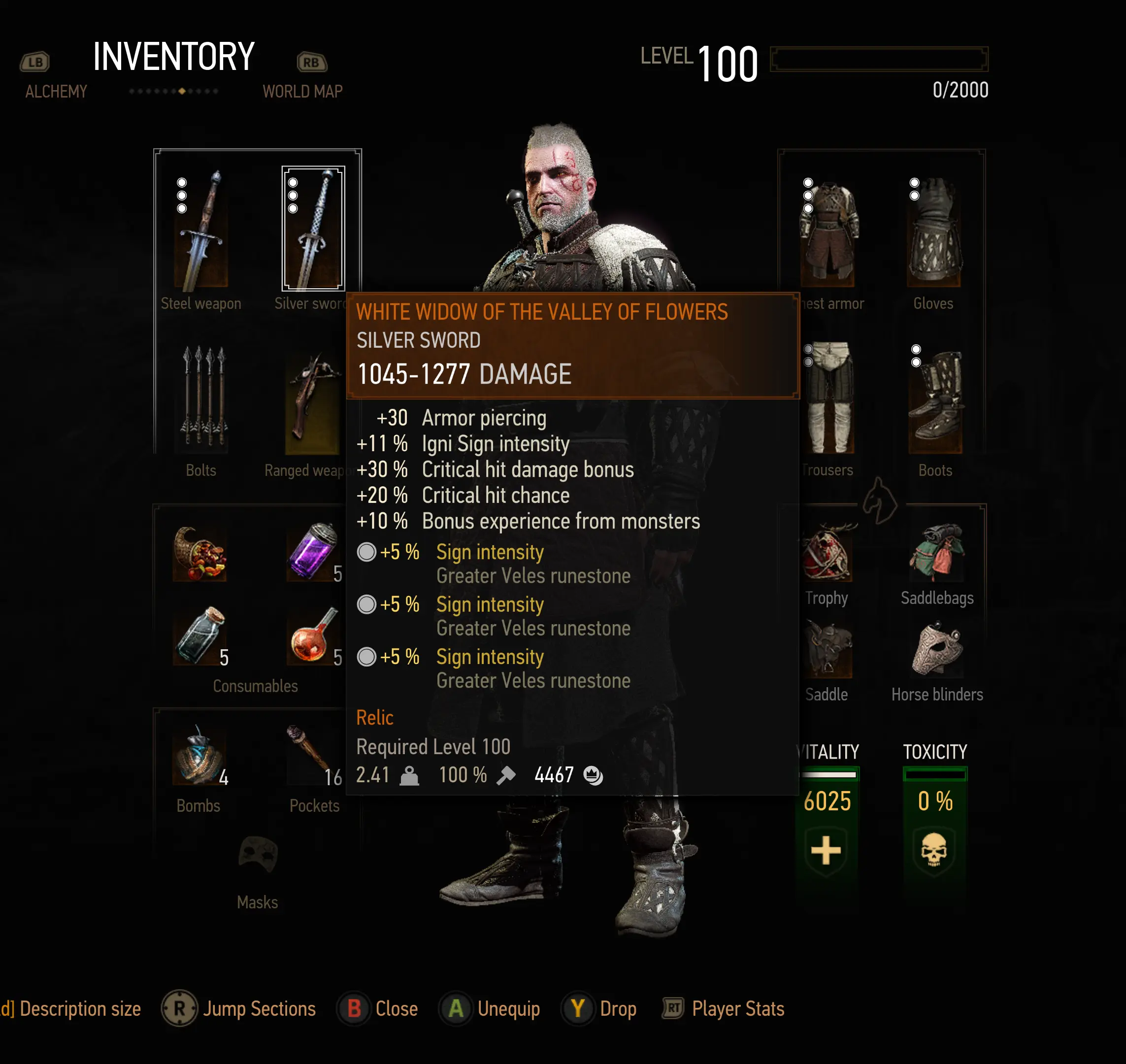Switch to the Alchemy tab

(56, 91)
